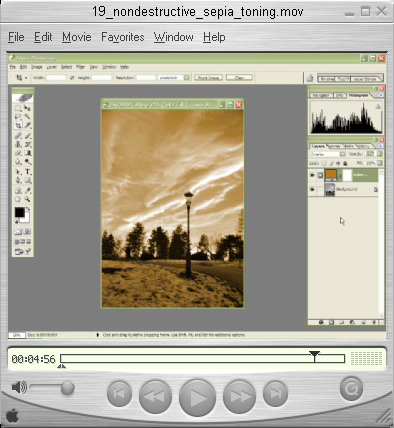
Task: Click Jump to ImageReady icon
Action: pyautogui.click(x=23, y=252)
